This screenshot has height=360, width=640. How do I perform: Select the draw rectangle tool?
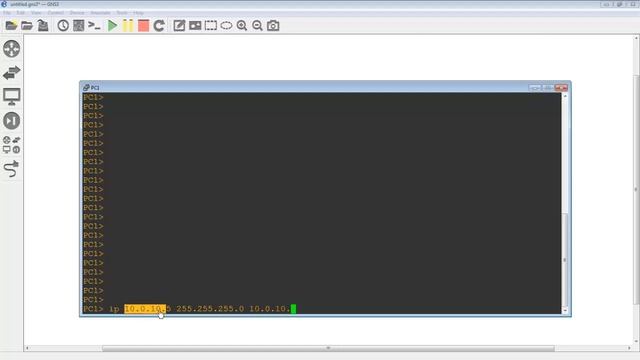coord(211,26)
